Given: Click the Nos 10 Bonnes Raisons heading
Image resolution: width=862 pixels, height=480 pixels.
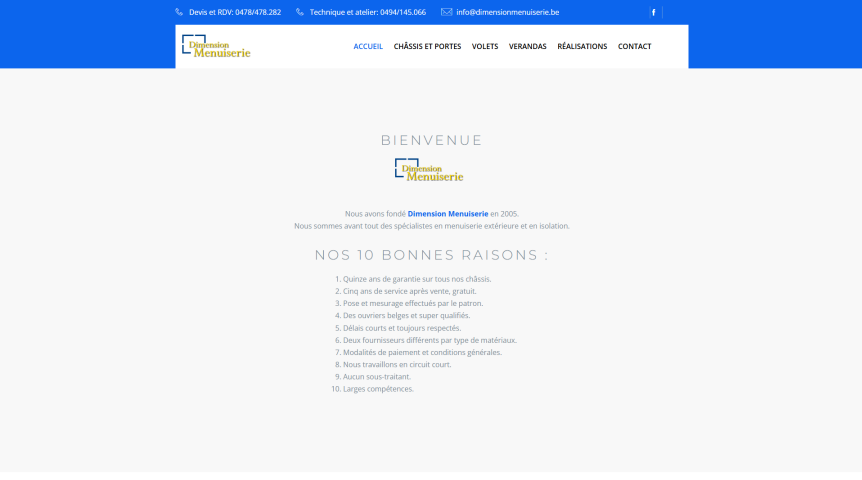Looking at the screenshot, I should click(x=431, y=255).
